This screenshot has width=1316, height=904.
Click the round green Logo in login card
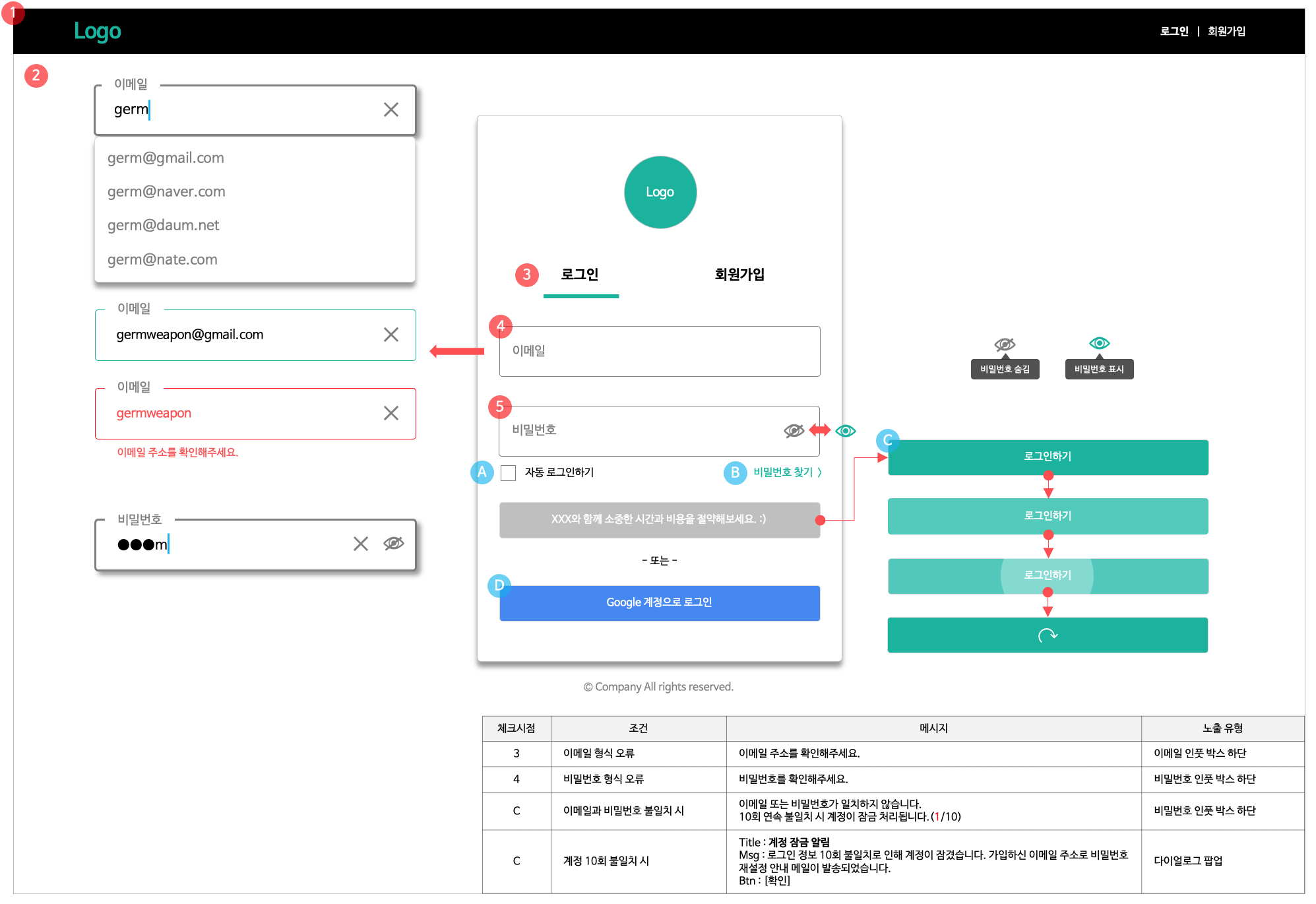[x=660, y=192]
